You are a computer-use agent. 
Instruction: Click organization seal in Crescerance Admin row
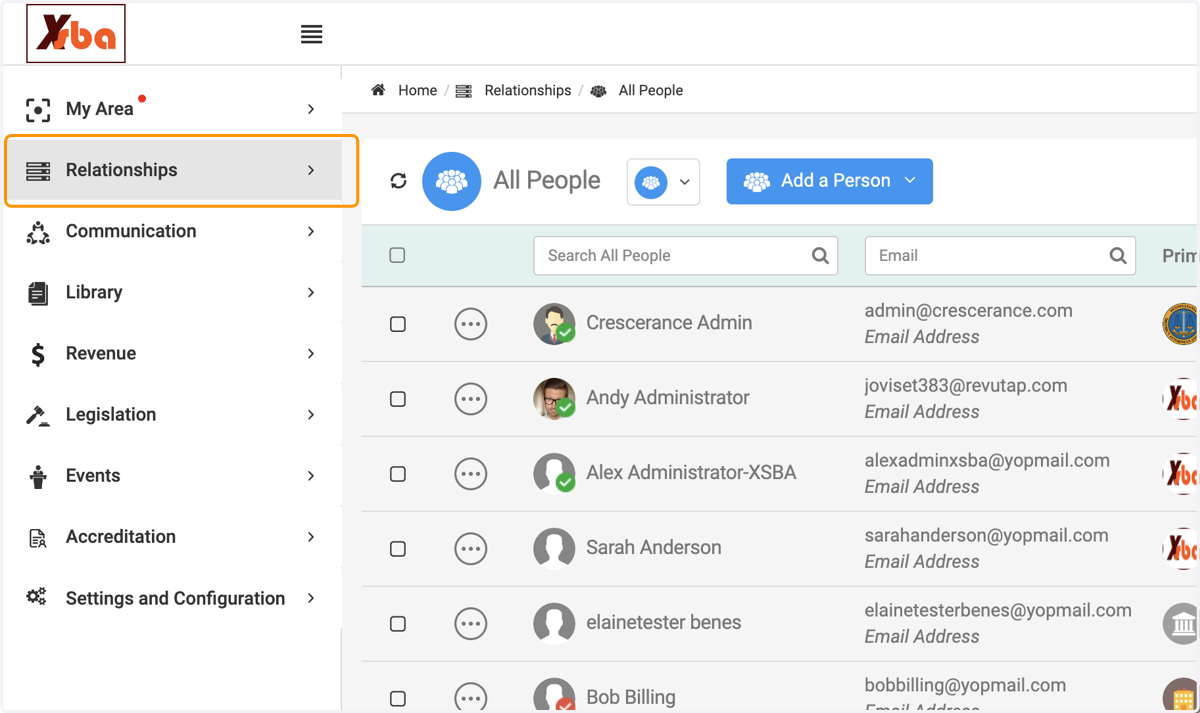click(1181, 324)
